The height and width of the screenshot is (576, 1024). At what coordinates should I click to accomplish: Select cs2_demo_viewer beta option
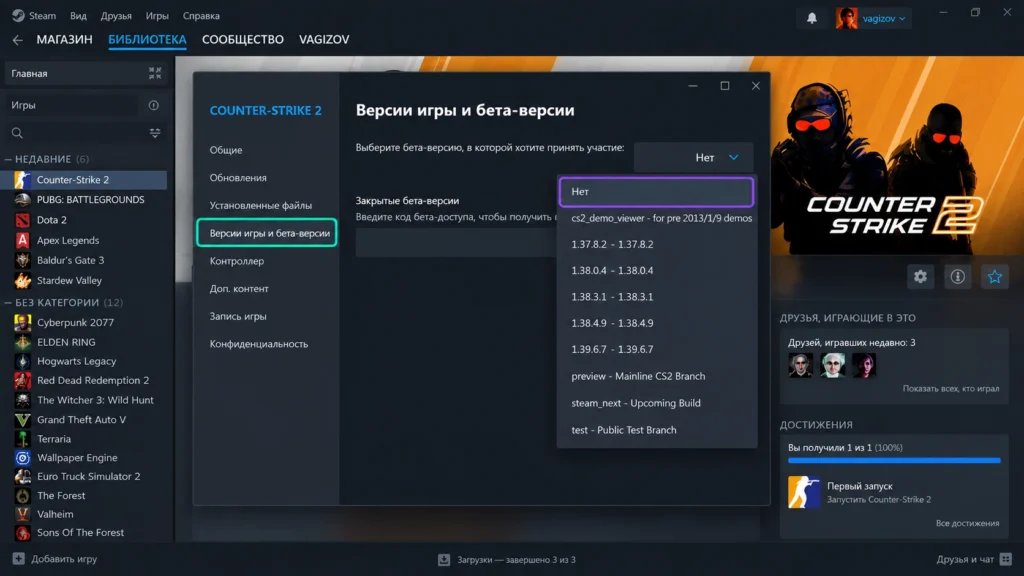pos(658,218)
